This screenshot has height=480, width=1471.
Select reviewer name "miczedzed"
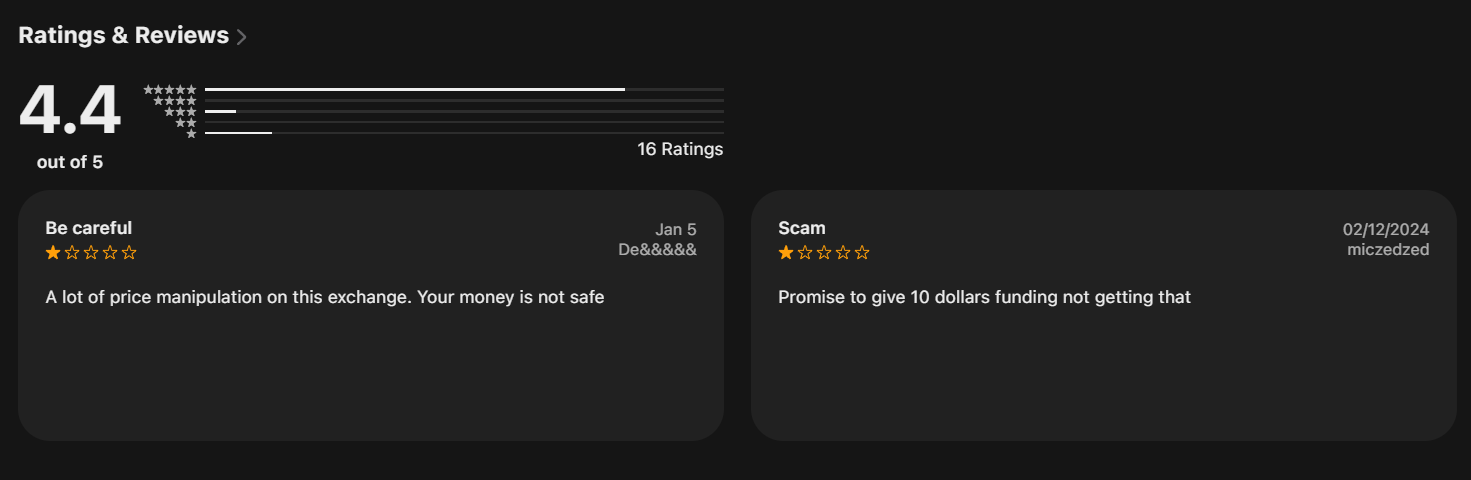tap(1388, 250)
